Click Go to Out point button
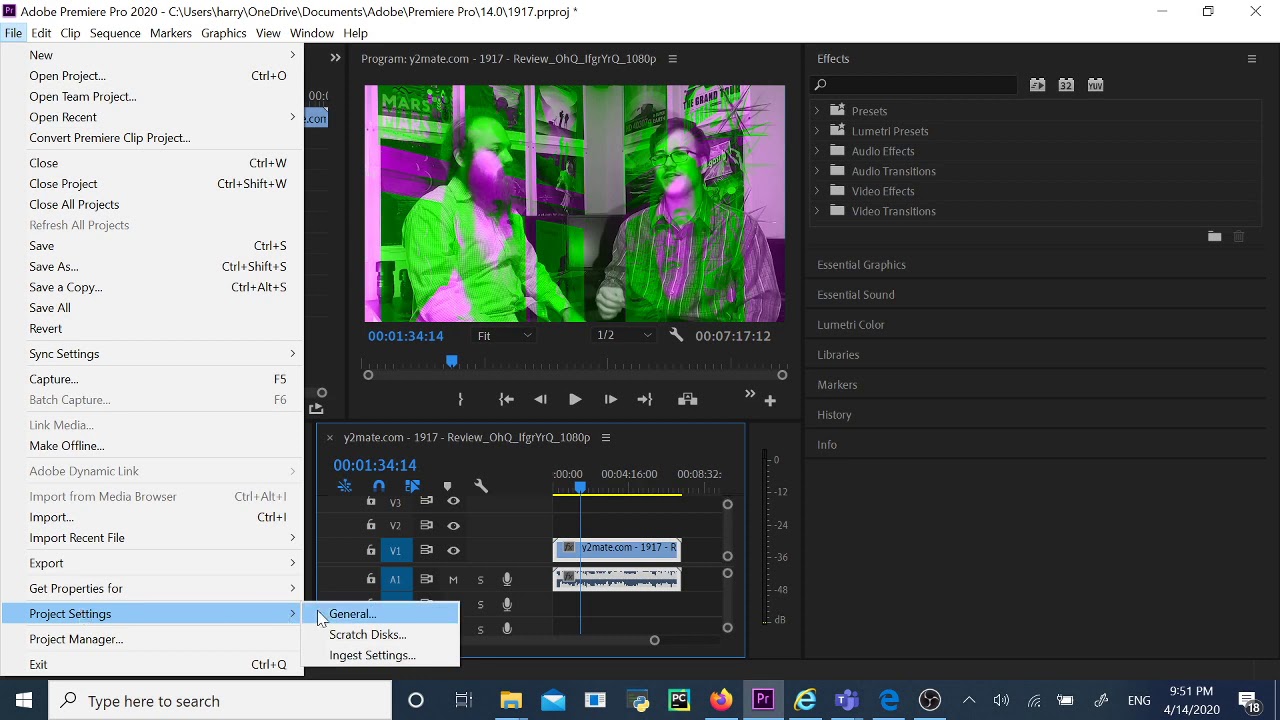Screen dimensions: 1280x720 coord(645,400)
